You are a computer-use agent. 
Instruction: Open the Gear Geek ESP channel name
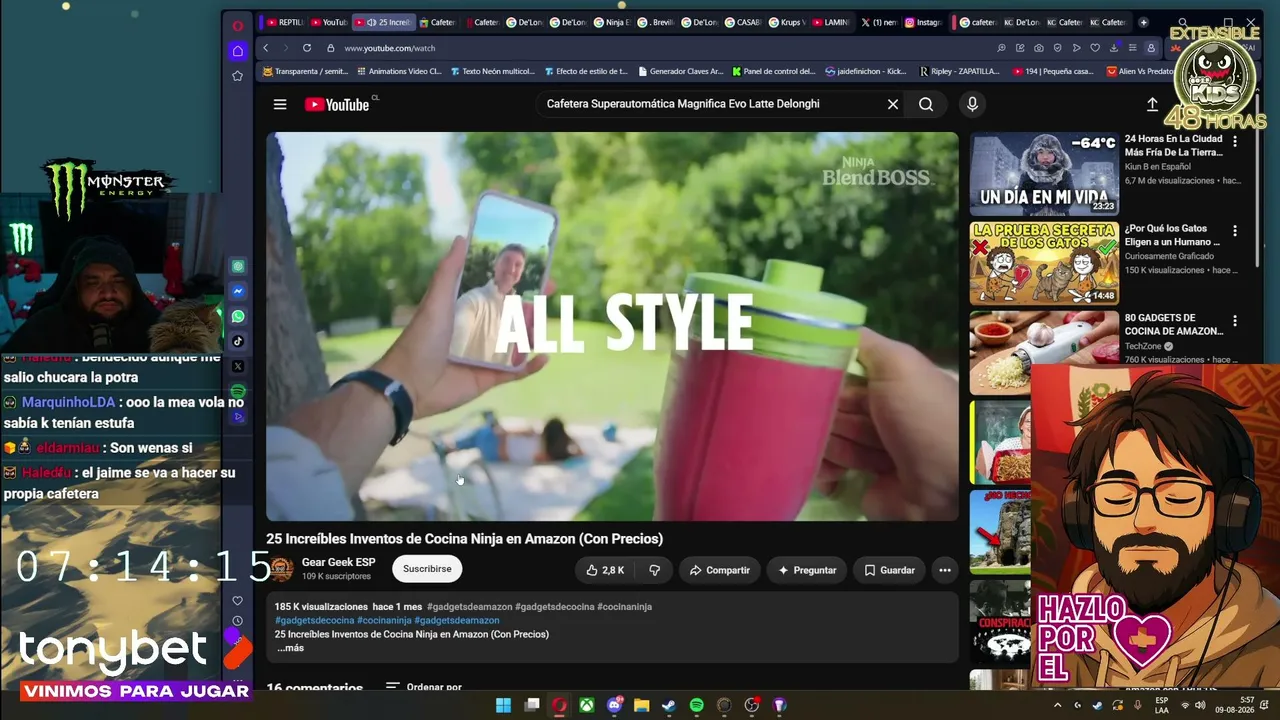(338, 562)
